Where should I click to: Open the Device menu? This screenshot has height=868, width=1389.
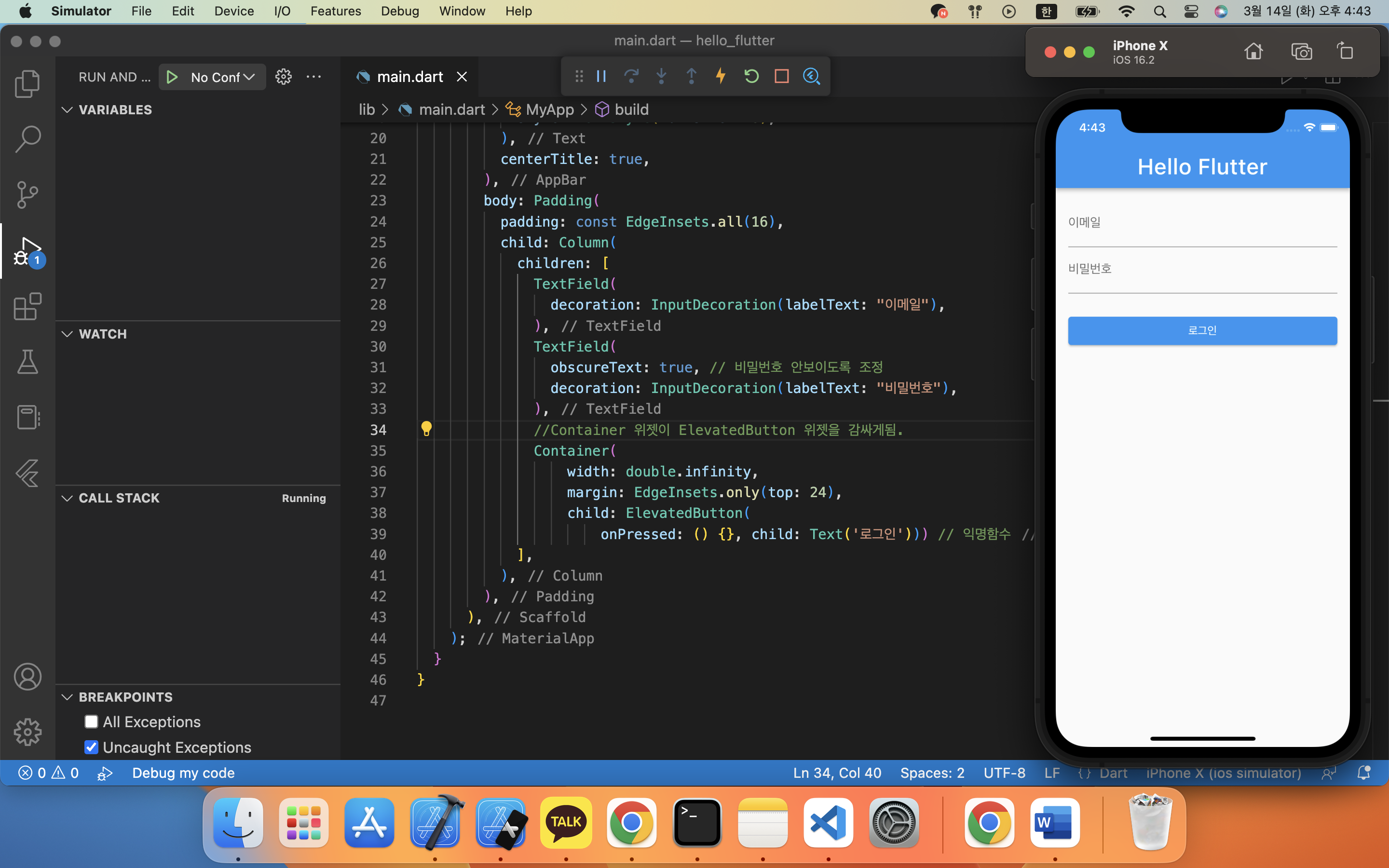click(233, 11)
